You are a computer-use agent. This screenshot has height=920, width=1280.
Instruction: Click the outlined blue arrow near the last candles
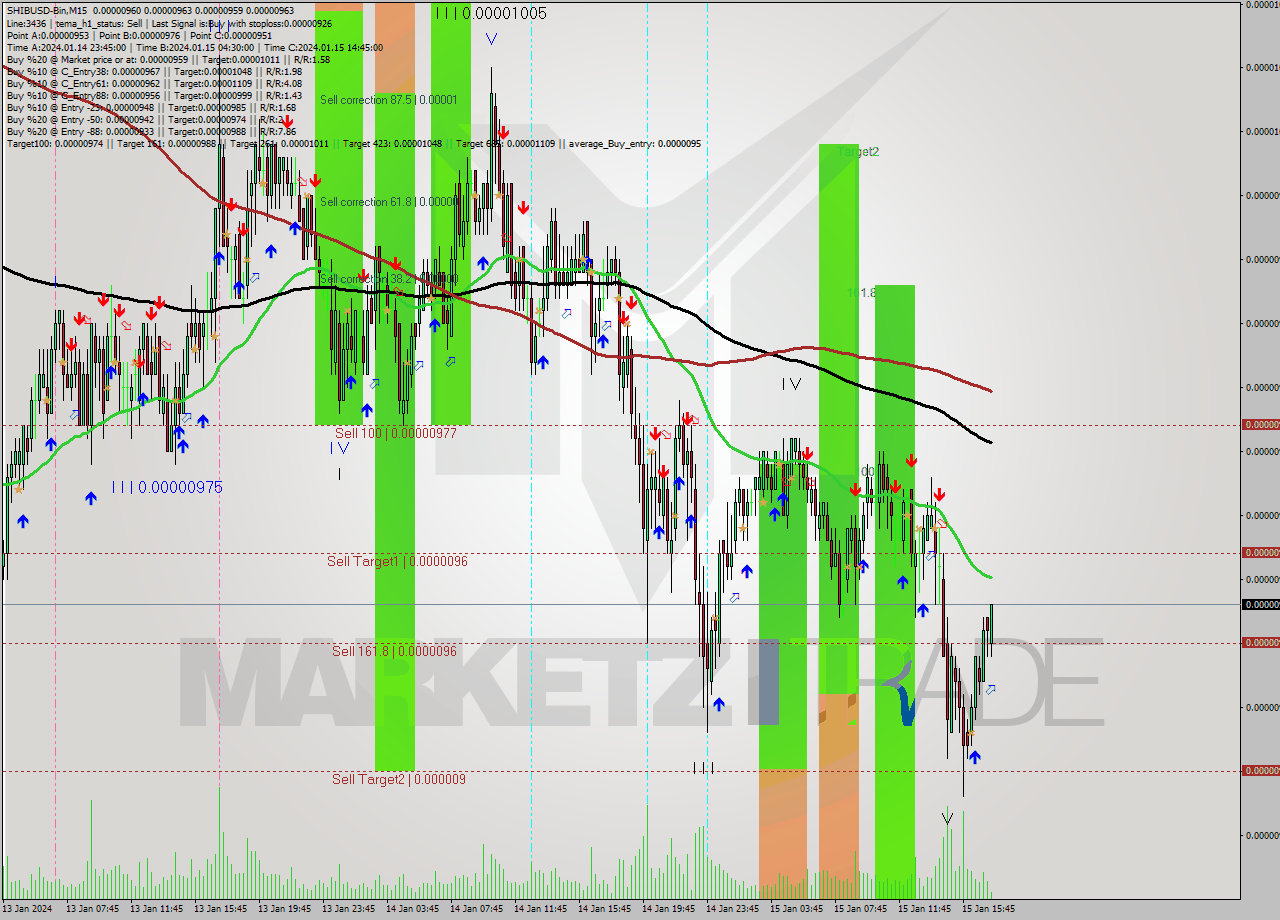pos(990,690)
